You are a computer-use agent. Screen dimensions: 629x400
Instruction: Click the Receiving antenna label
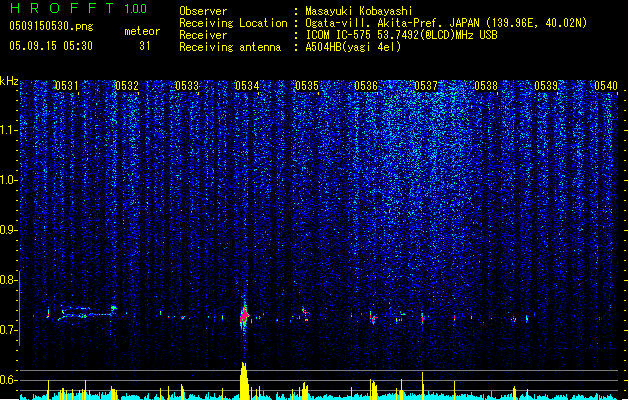[x=230, y=47]
